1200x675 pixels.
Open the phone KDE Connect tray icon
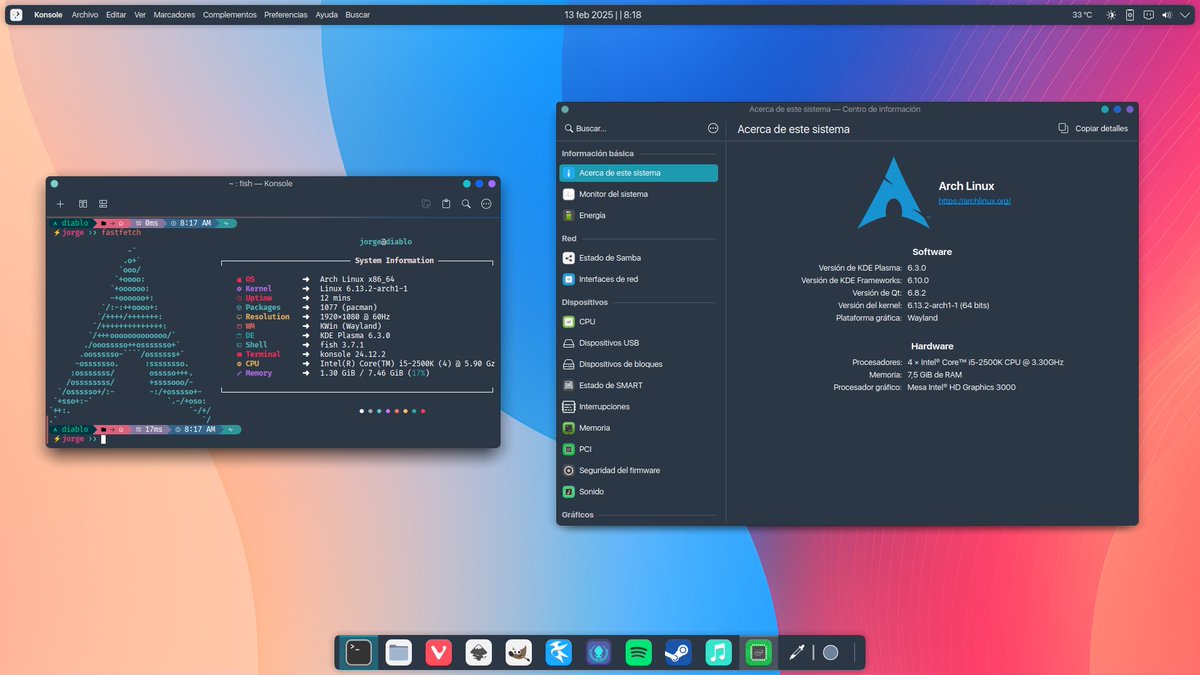(1130, 15)
